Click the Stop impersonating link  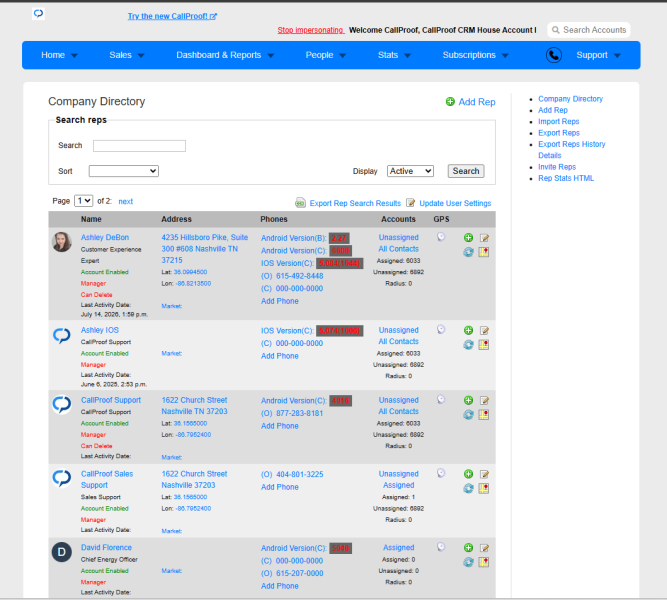click(x=311, y=30)
